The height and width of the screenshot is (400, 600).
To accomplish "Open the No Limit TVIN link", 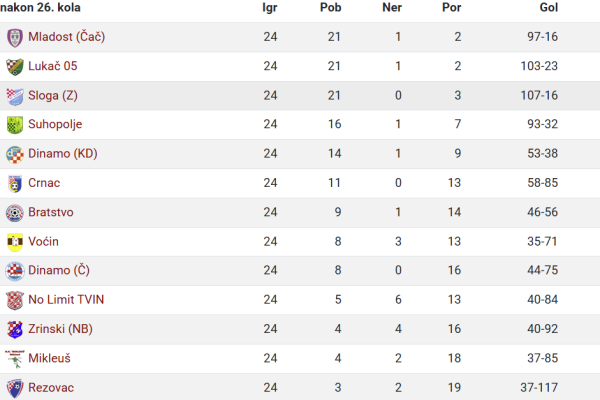I will click(x=66, y=300).
